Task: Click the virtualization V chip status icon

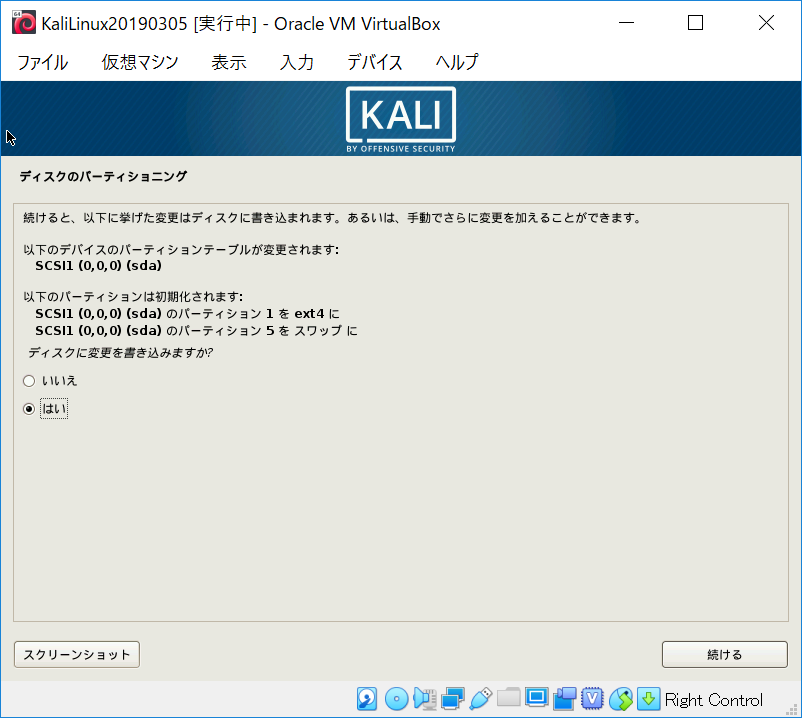Action: tap(592, 699)
